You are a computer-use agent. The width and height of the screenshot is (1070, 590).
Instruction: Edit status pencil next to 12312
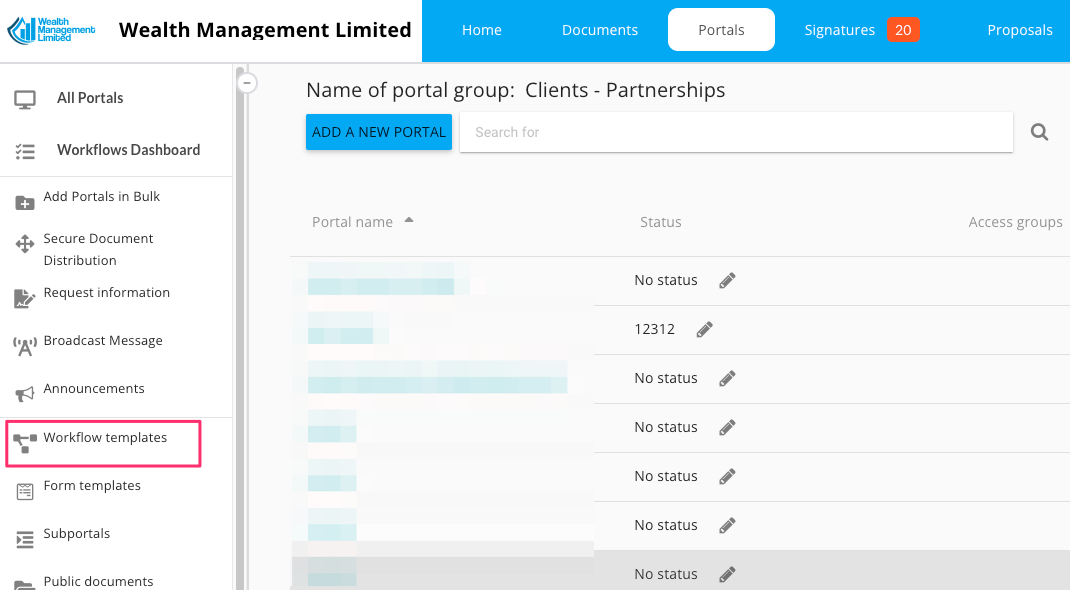point(705,329)
